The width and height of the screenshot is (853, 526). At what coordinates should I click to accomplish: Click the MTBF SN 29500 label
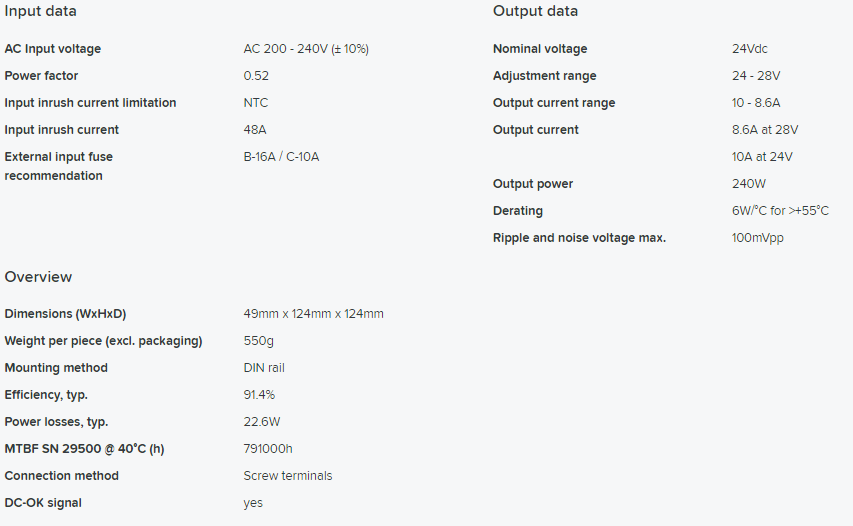[84, 449]
